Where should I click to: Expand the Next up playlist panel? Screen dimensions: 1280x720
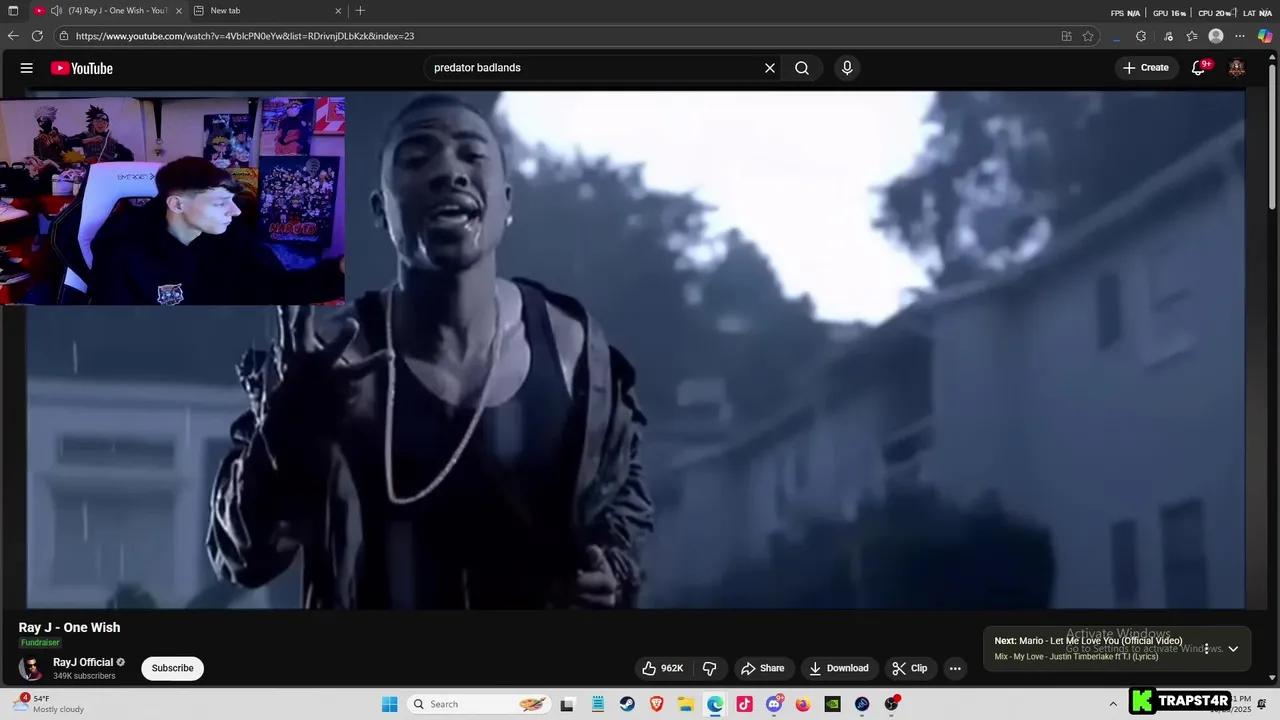(1233, 649)
